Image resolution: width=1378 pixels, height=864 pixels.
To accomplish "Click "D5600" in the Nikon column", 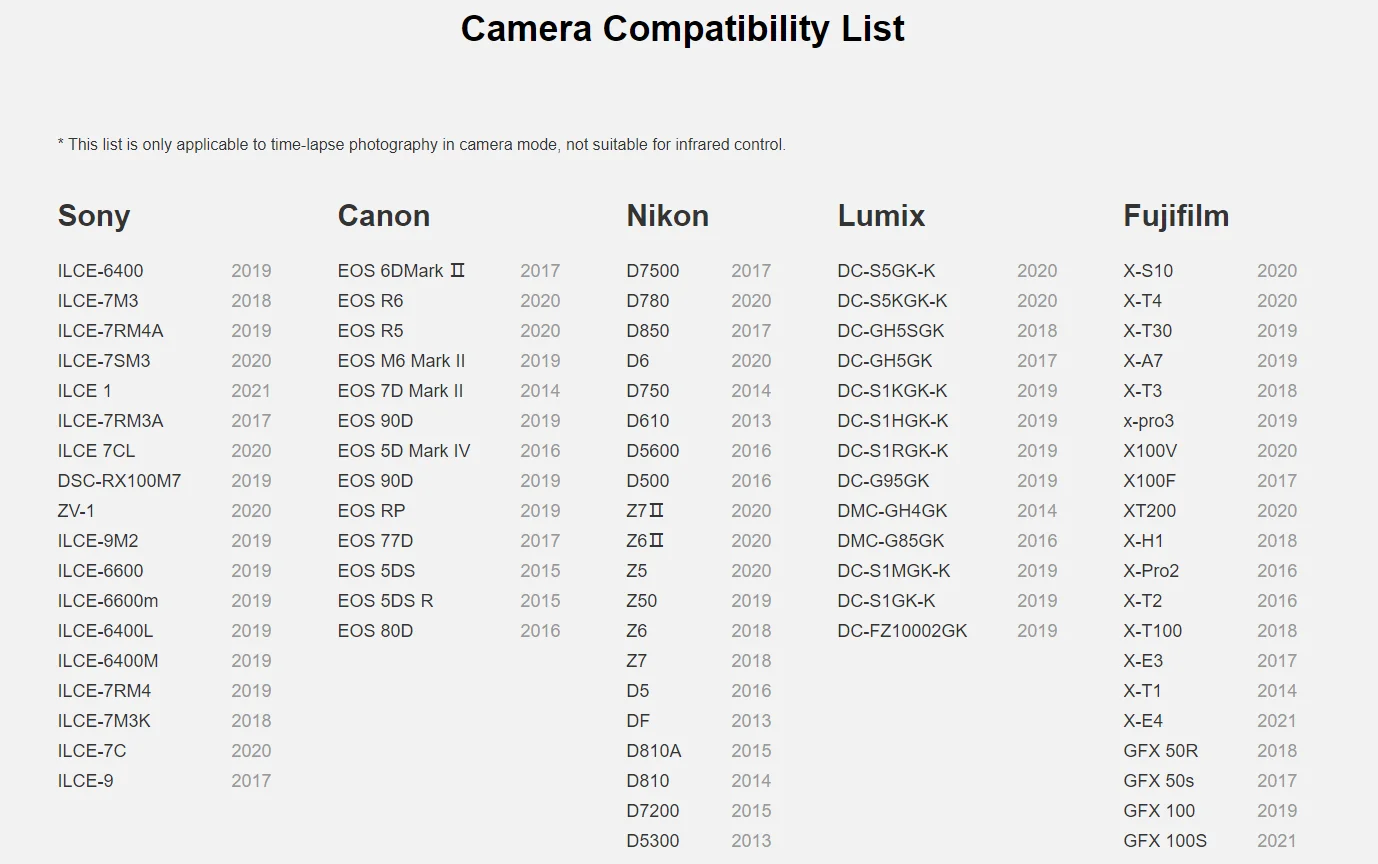I will point(653,451).
